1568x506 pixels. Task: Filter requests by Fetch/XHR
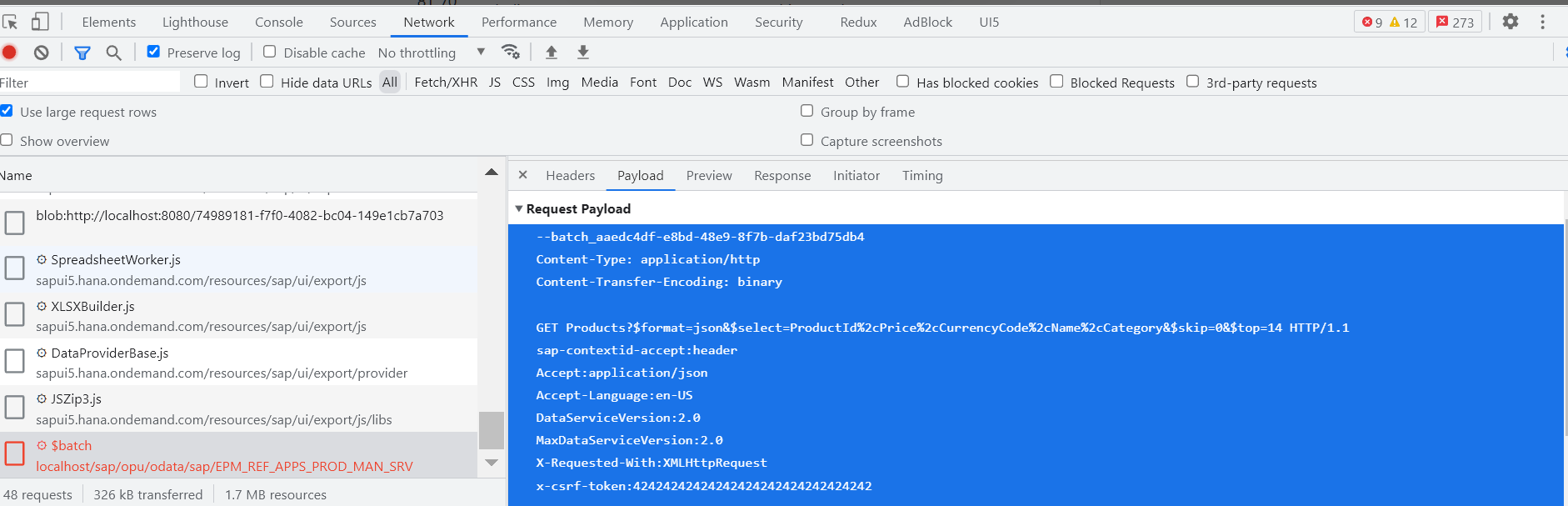point(446,82)
